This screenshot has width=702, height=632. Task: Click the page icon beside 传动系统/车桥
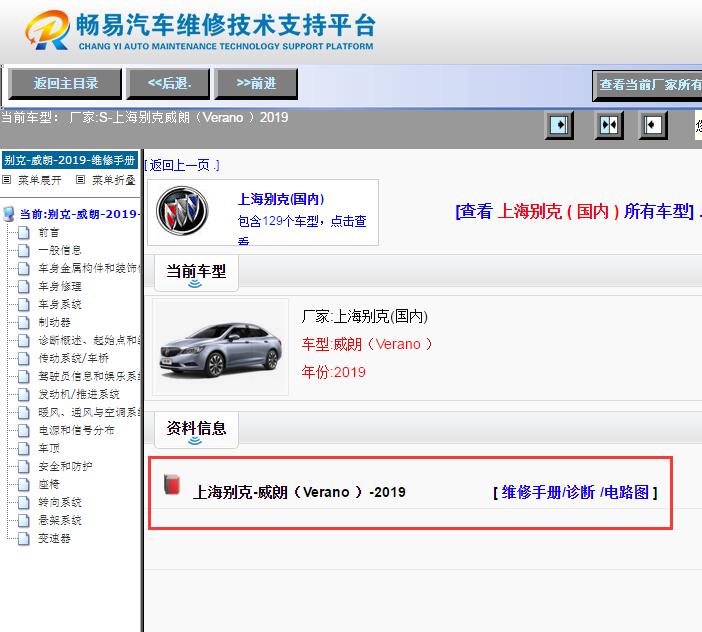click(x=24, y=358)
